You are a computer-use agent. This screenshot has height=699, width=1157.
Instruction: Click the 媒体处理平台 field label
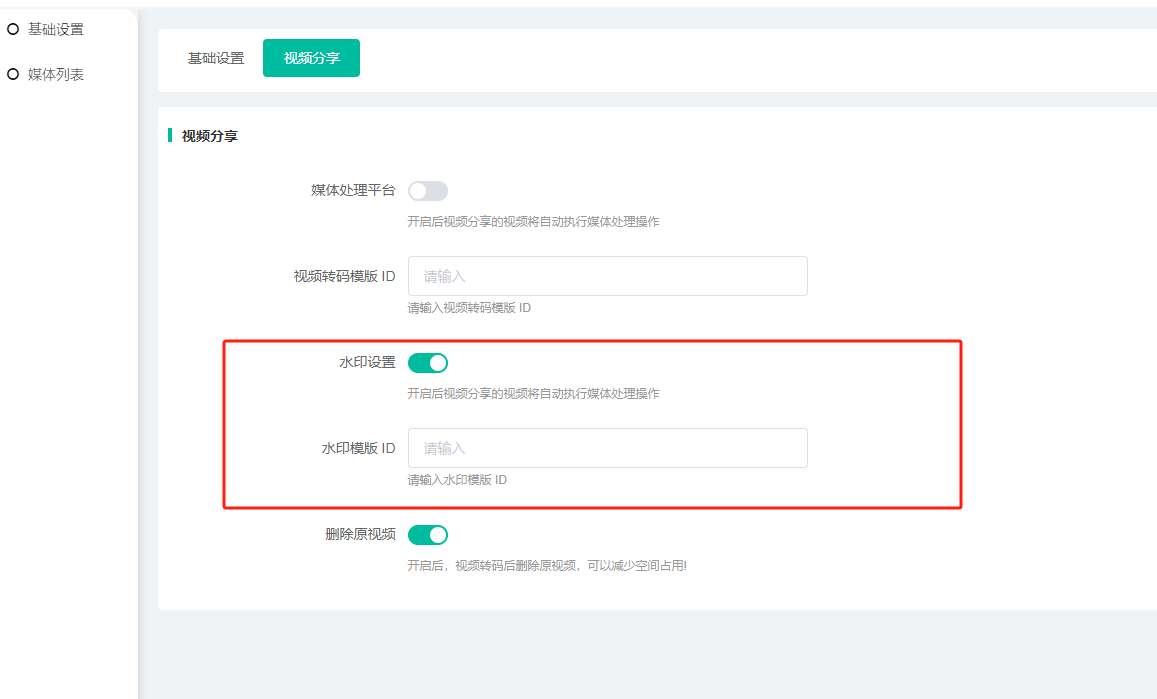pyautogui.click(x=353, y=190)
